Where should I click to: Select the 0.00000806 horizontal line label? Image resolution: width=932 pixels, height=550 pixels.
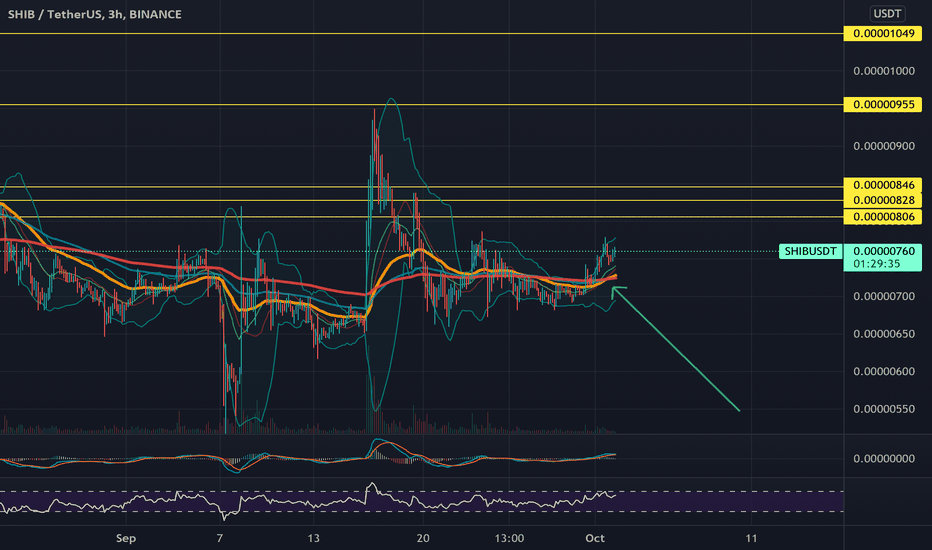click(x=883, y=217)
